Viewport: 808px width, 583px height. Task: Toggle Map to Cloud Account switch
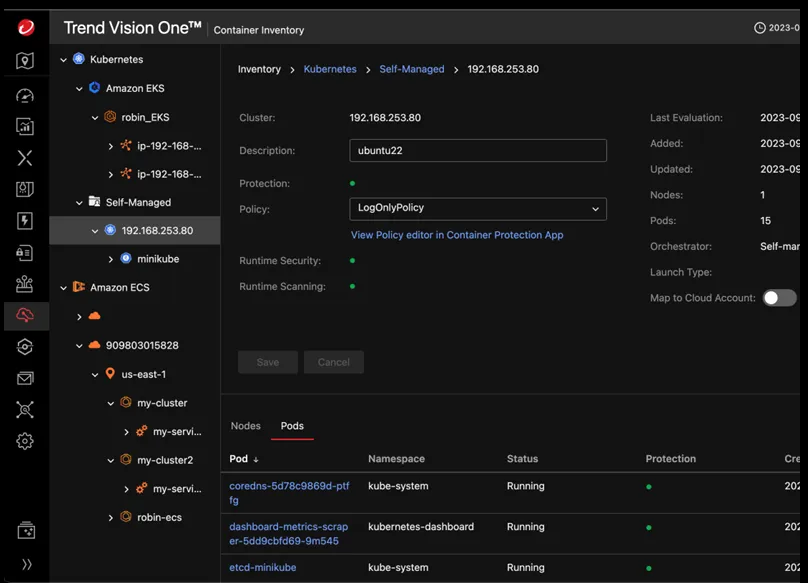779,298
